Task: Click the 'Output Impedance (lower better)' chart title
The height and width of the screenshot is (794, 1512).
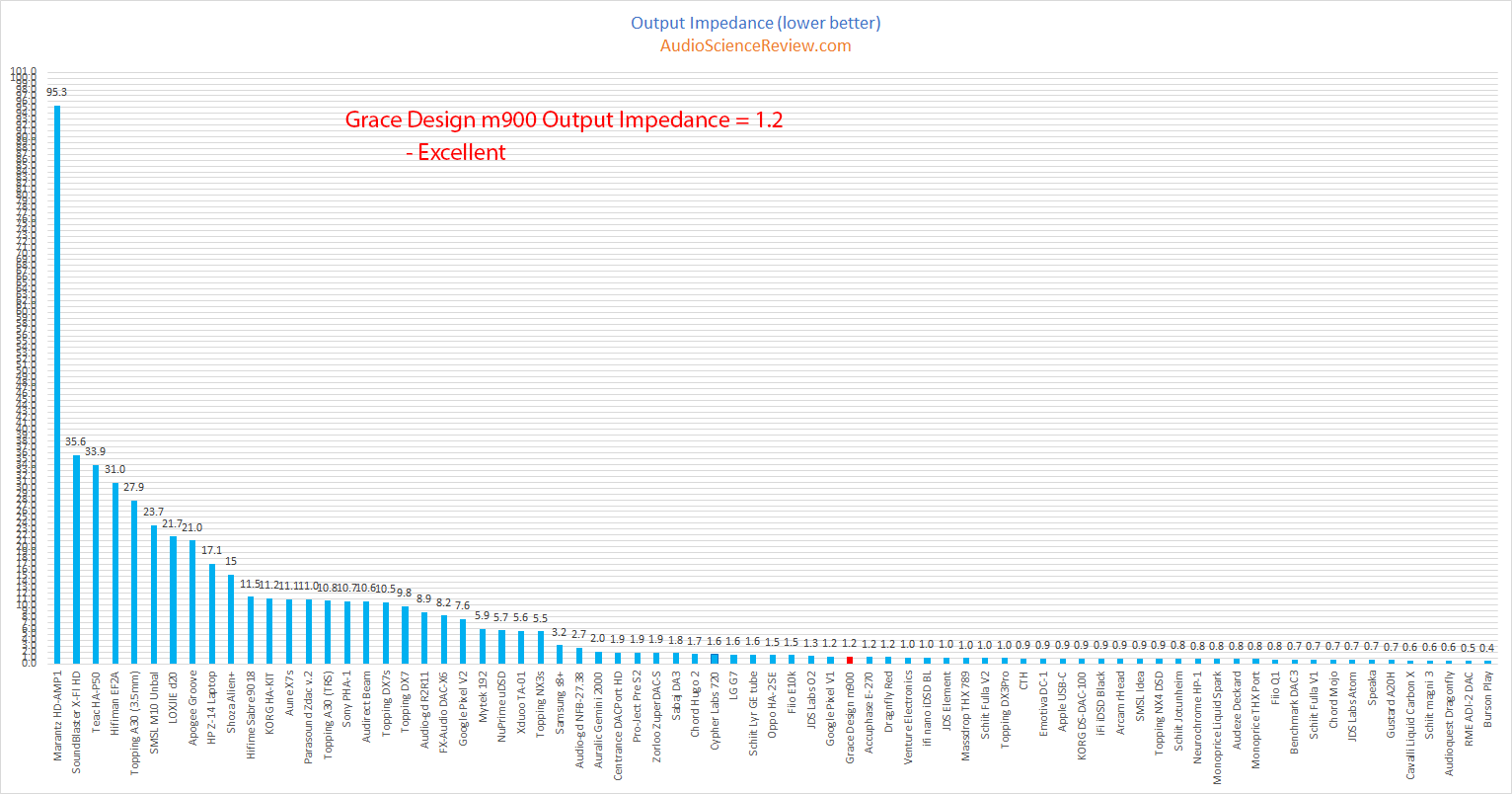Action: 756,22
